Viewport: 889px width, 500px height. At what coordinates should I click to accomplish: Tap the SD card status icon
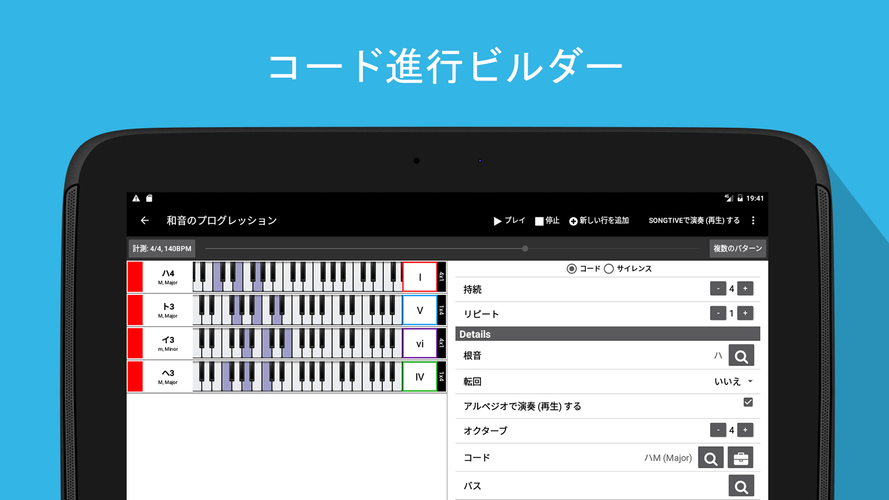click(x=149, y=198)
